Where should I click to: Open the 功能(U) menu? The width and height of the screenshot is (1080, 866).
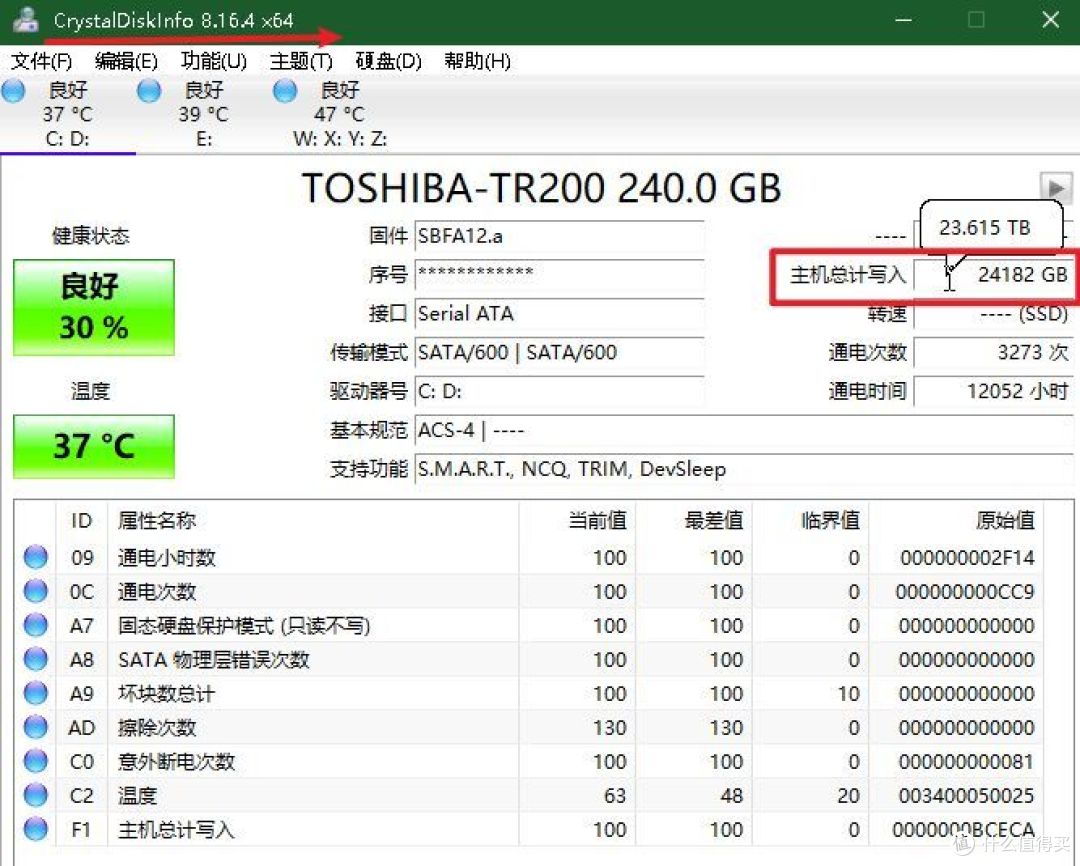point(214,61)
